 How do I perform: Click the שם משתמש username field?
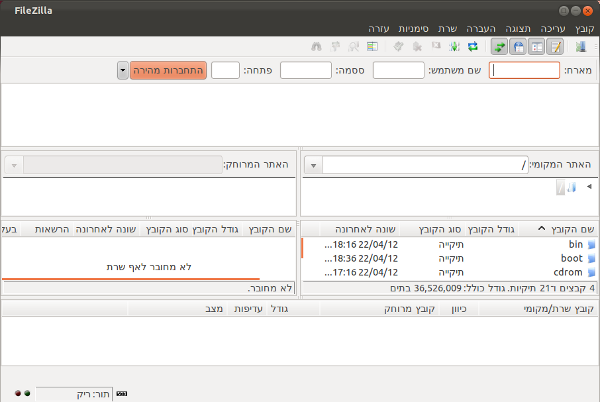pos(398,70)
